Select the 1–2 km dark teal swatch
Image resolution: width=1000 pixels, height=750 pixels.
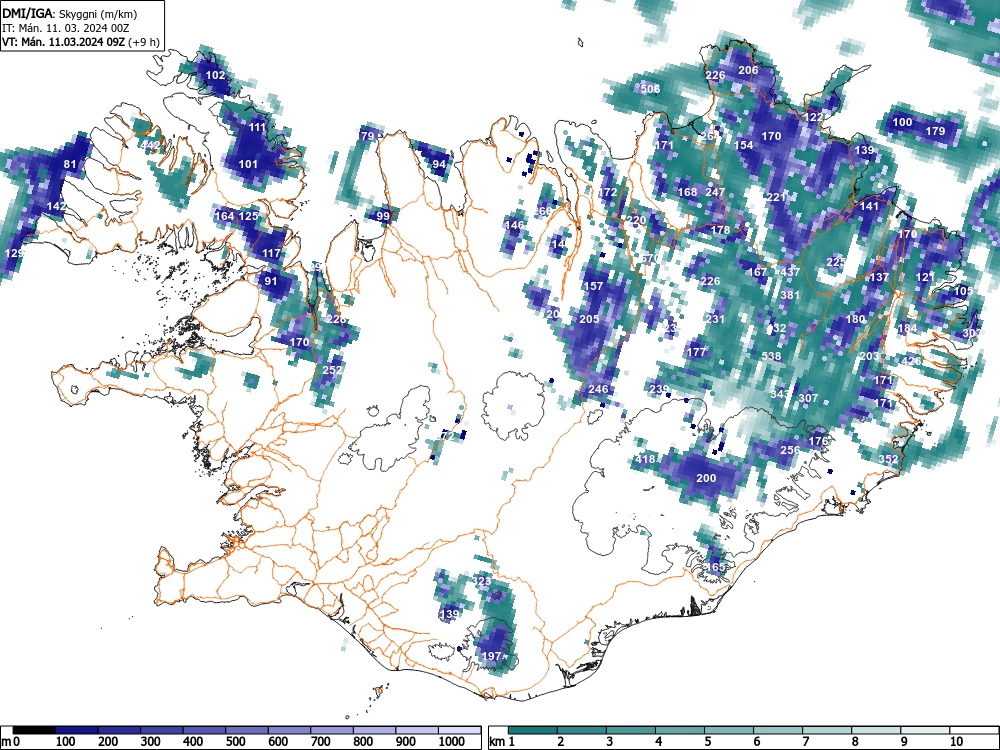(533, 730)
